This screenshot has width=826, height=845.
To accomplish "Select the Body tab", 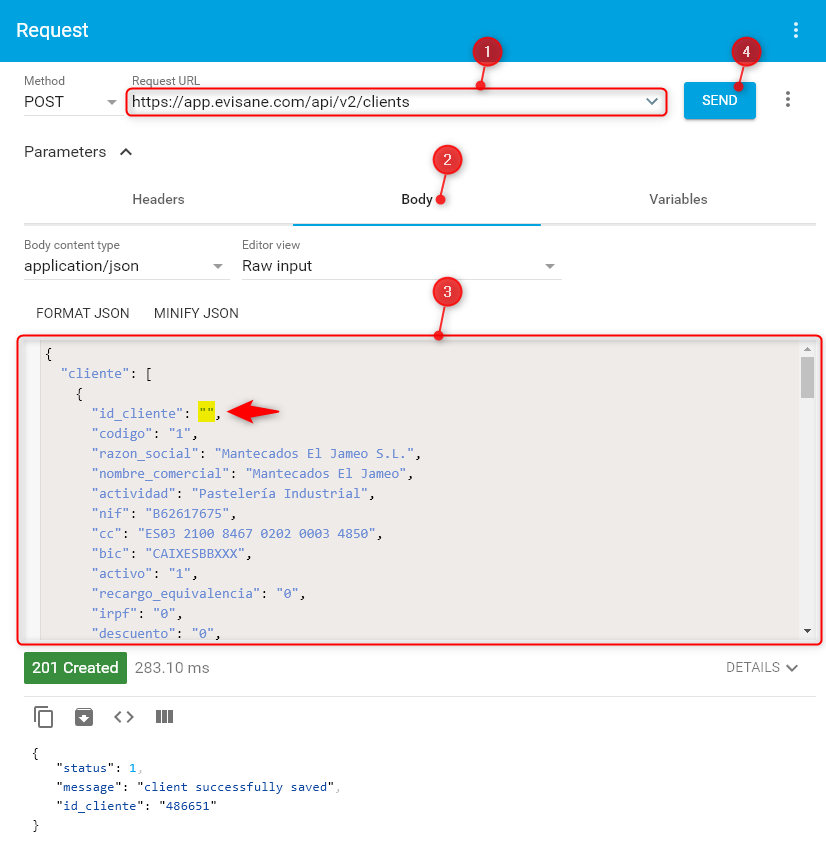I will coord(416,199).
